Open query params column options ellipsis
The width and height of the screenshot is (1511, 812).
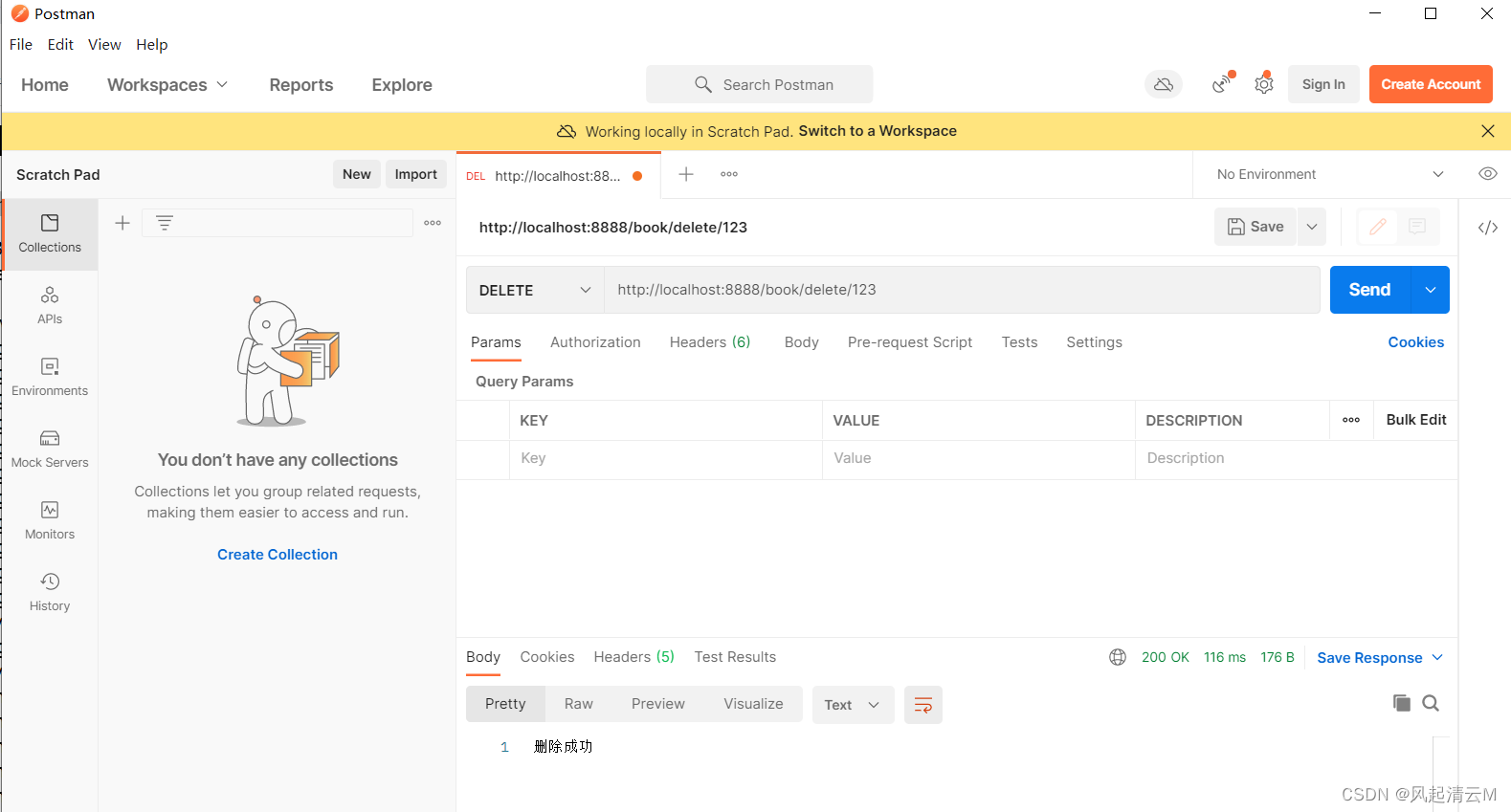tap(1351, 420)
